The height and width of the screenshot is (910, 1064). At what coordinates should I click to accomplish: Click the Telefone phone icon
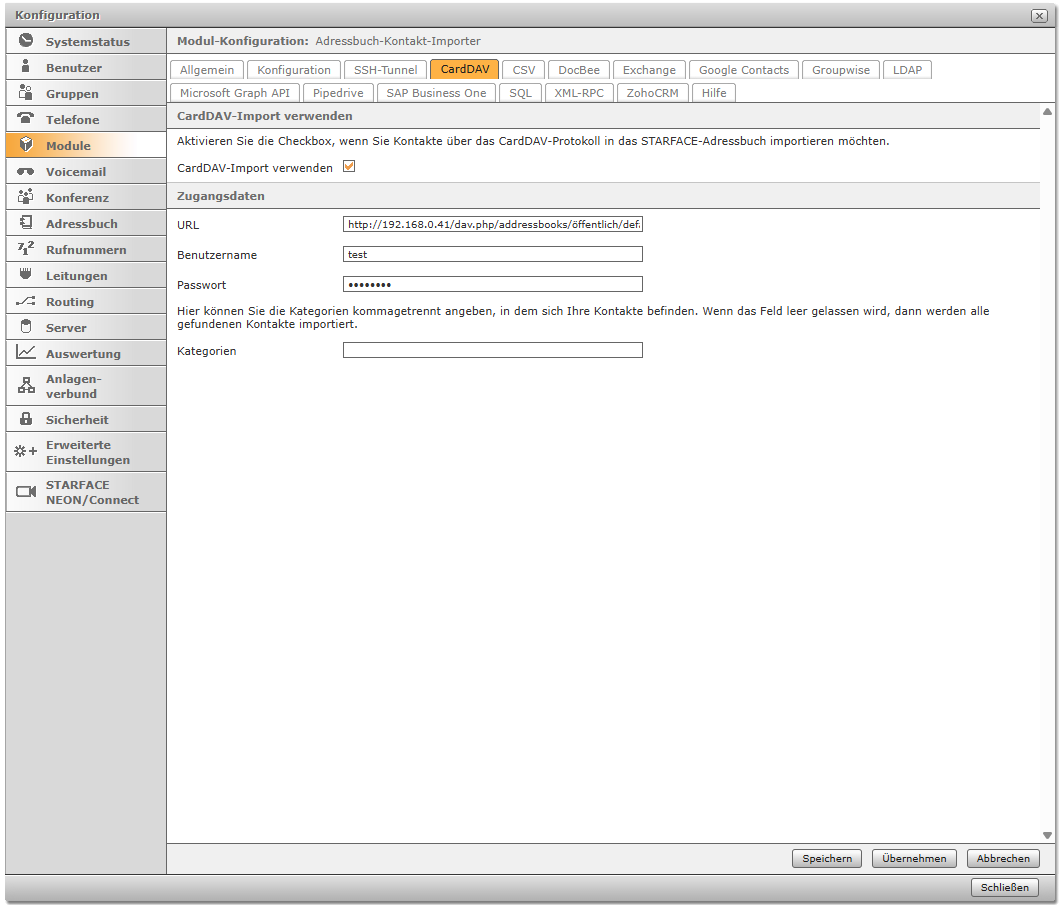click(26, 119)
